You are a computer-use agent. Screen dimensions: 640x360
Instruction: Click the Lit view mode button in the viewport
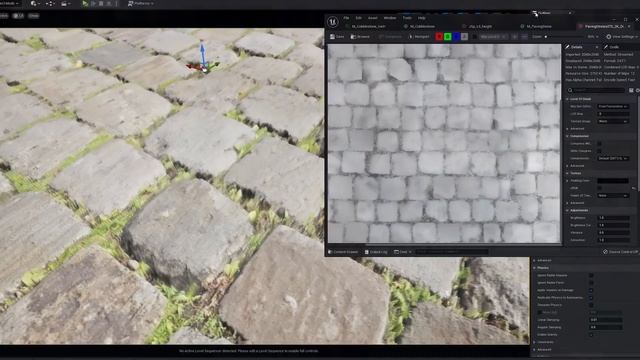[x=18, y=16]
